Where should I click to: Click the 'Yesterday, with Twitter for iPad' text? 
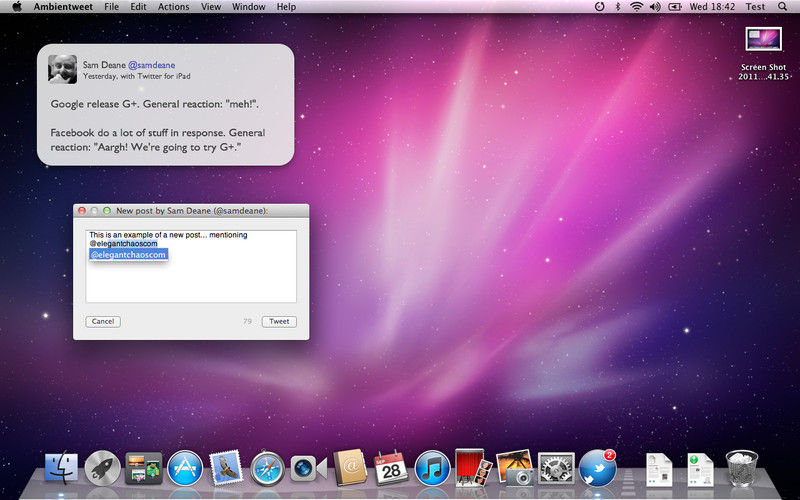(x=137, y=76)
